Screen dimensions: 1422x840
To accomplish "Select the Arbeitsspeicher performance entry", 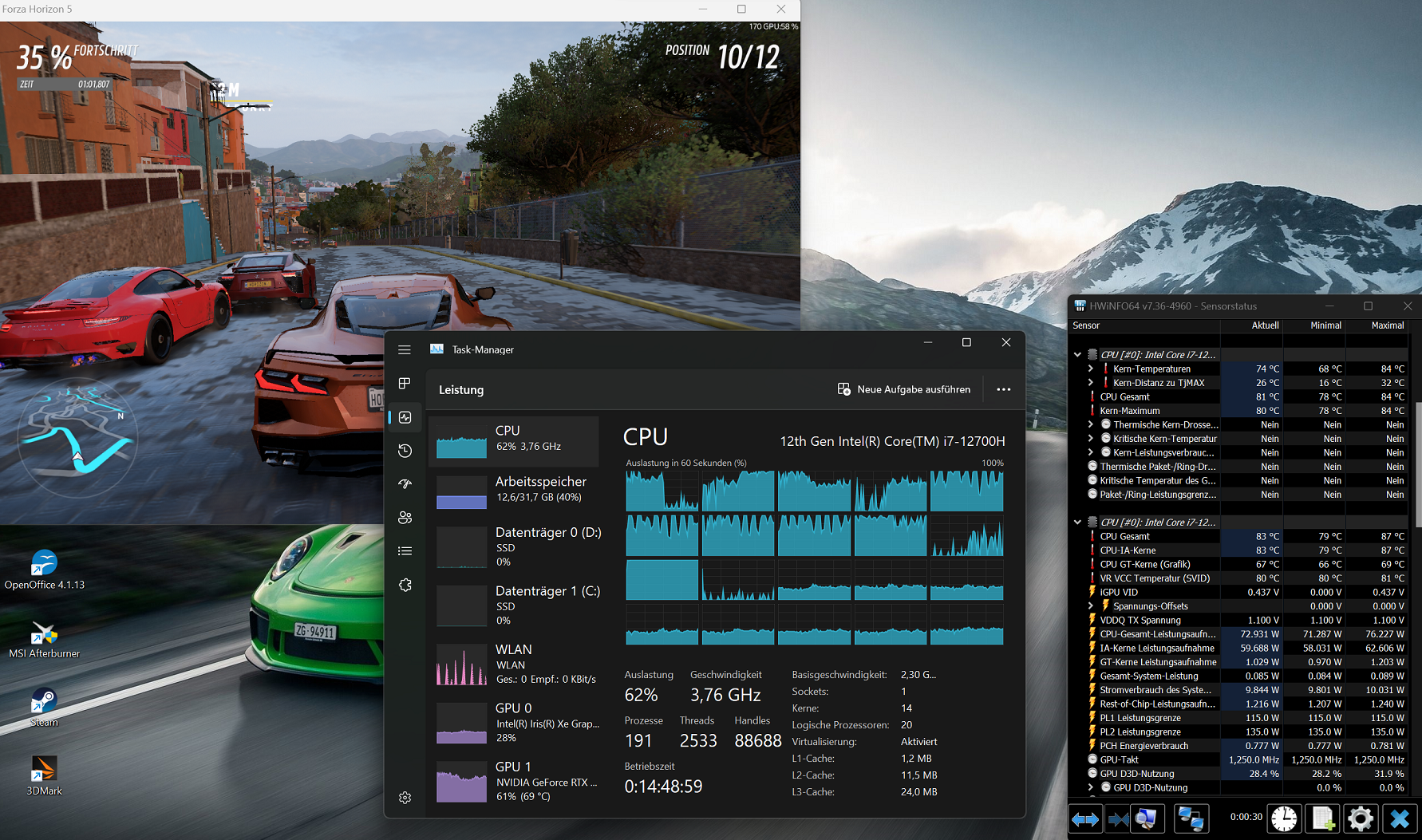I will (x=514, y=491).
